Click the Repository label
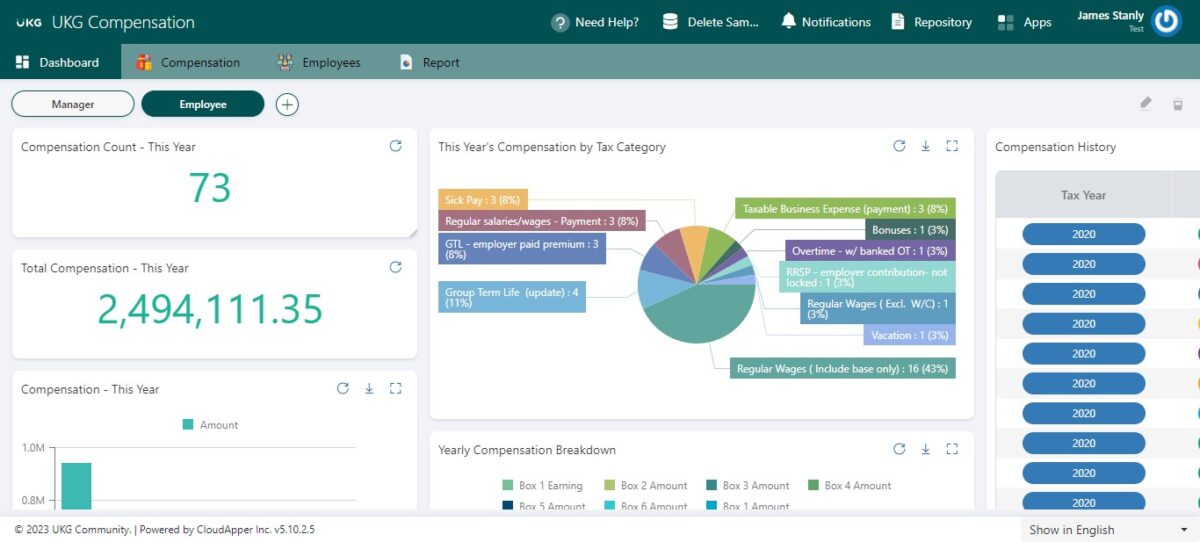The height and width of the screenshot is (542, 1200). pyautogui.click(x=943, y=22)
